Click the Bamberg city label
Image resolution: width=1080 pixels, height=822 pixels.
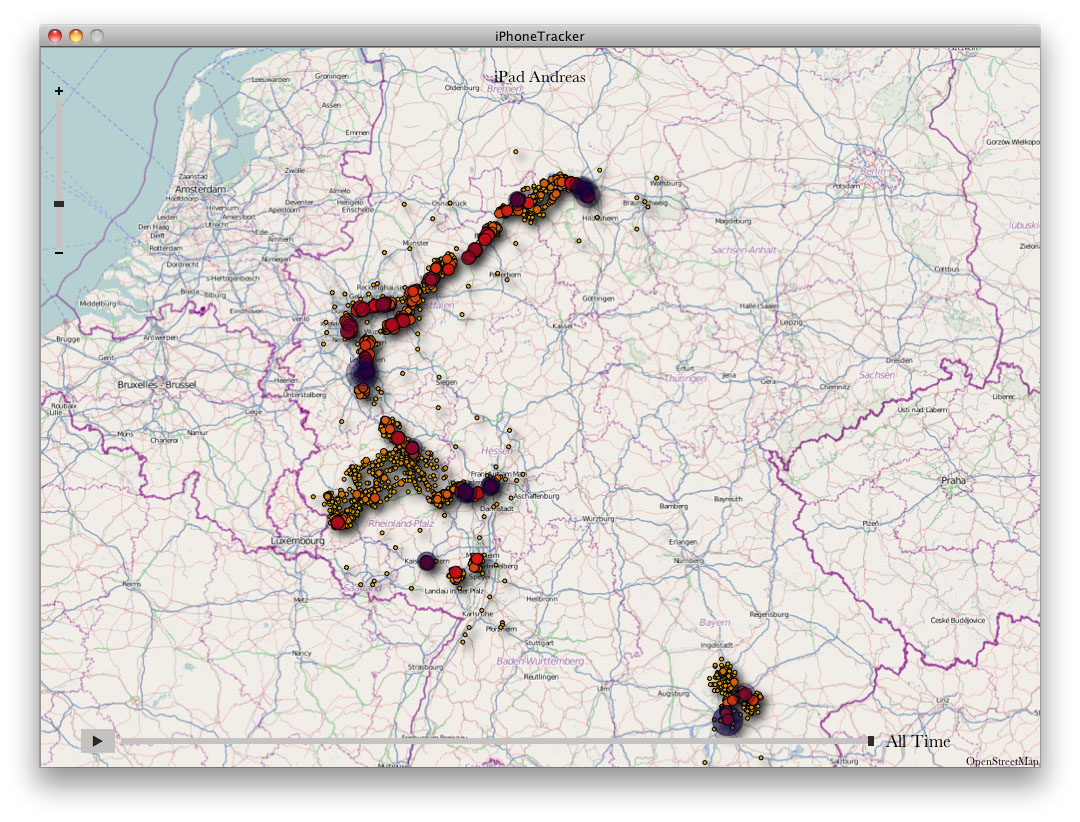click(673, 506)
